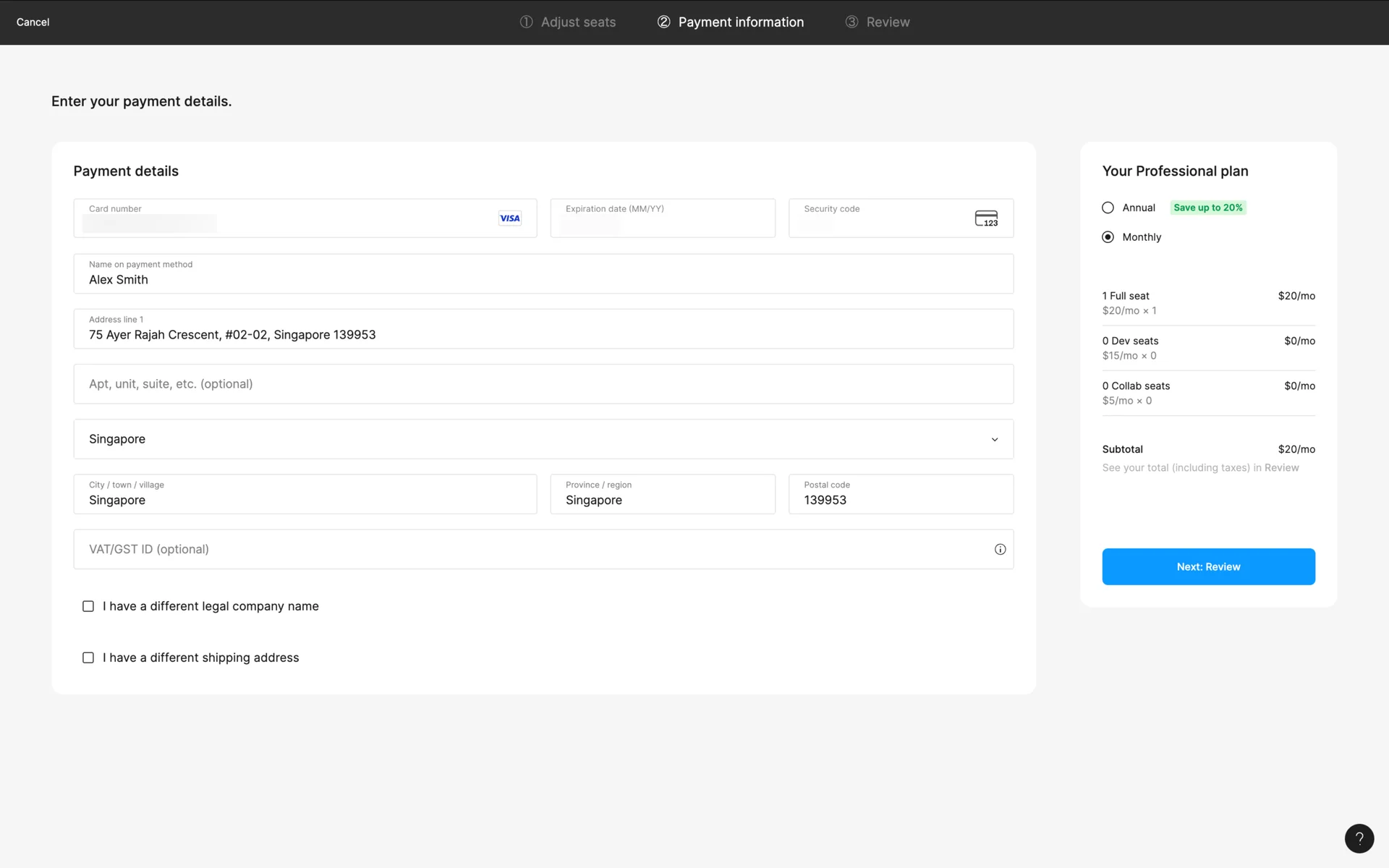Check different legal company name box
Screen dimensions: 1389x868
point(88,606)
